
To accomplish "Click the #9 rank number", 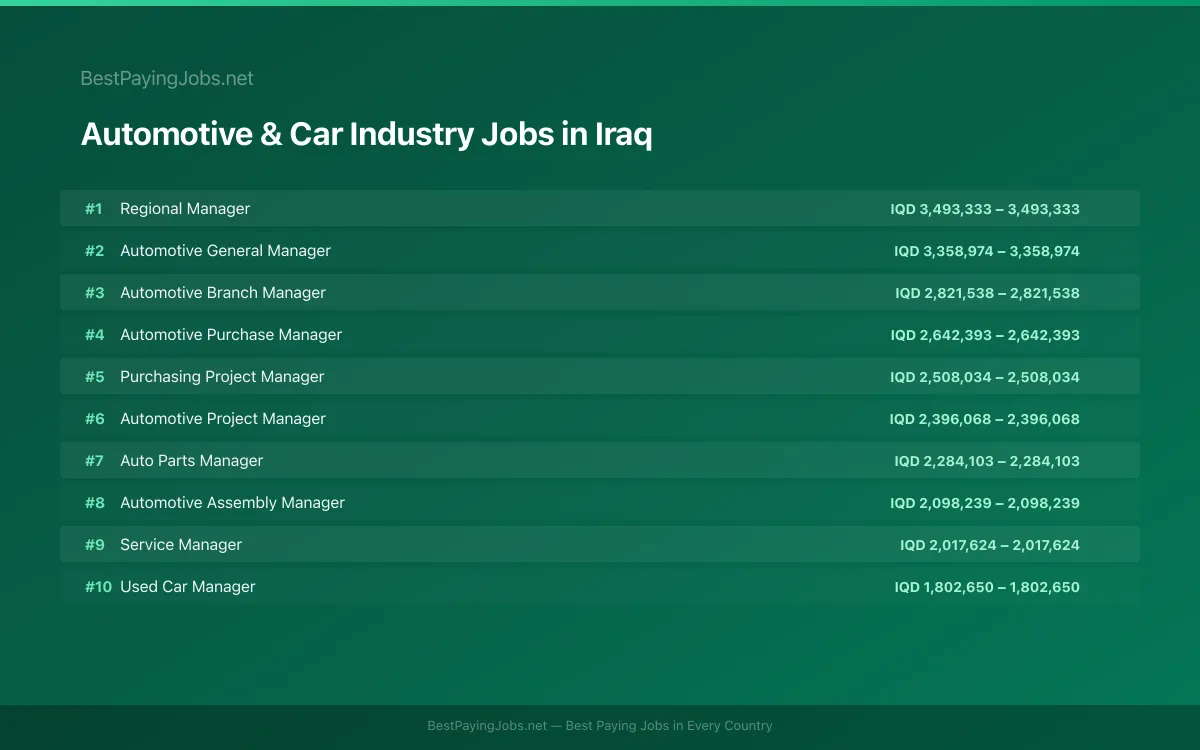I will coord(94,545).
